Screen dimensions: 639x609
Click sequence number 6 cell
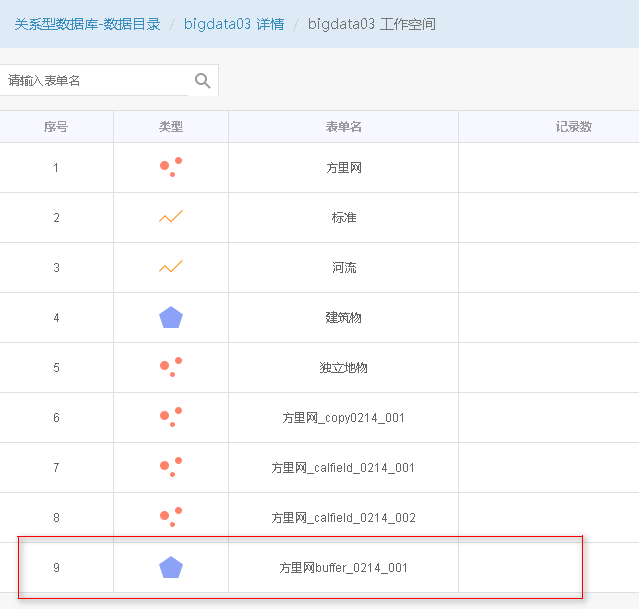click(56, 418)
